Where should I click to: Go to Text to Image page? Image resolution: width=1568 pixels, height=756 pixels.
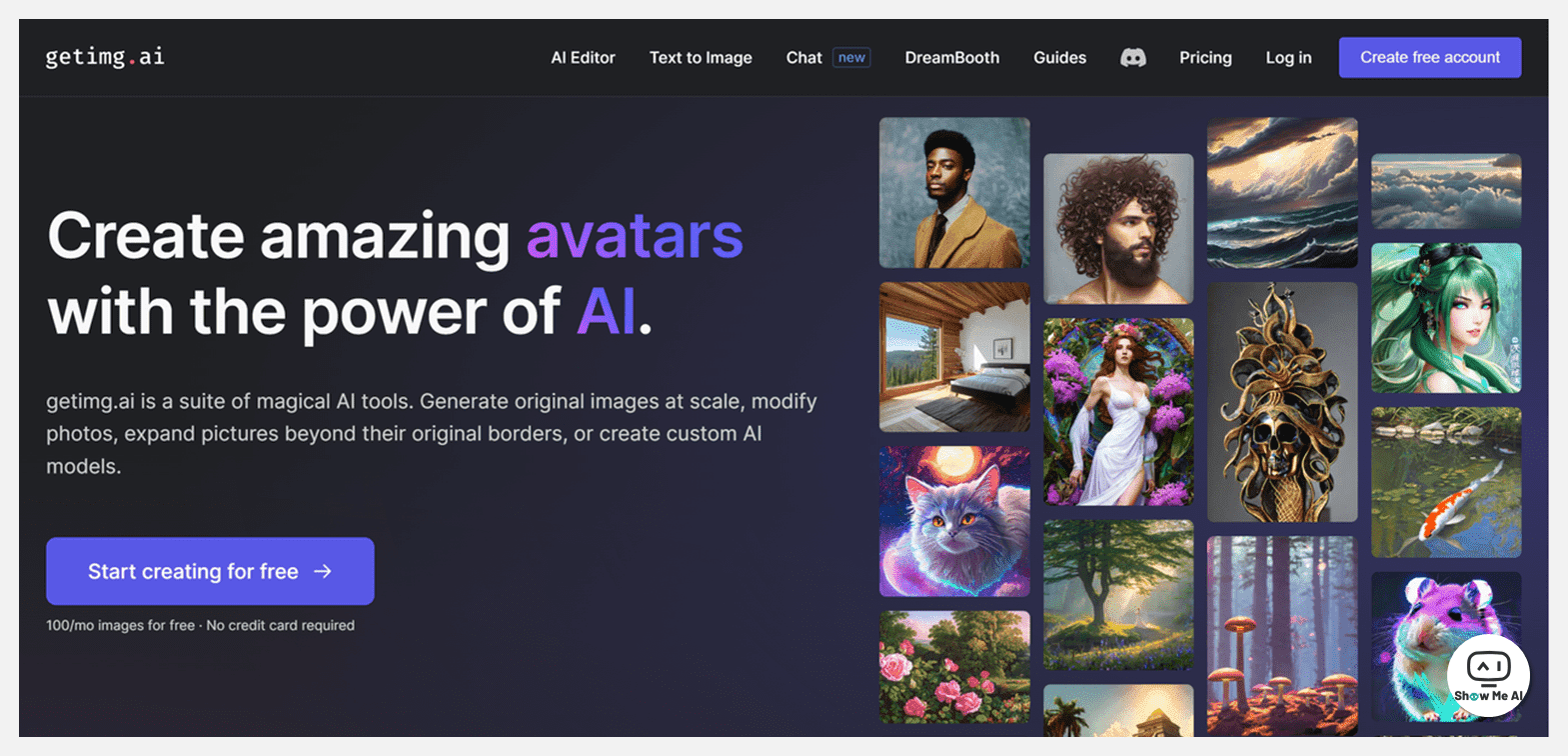(701, 58)
